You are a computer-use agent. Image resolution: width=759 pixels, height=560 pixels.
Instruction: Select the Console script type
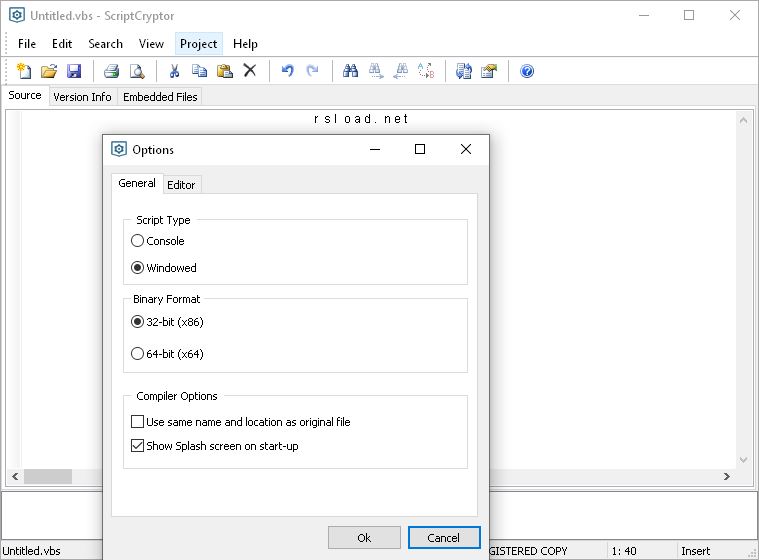point(138,241)
